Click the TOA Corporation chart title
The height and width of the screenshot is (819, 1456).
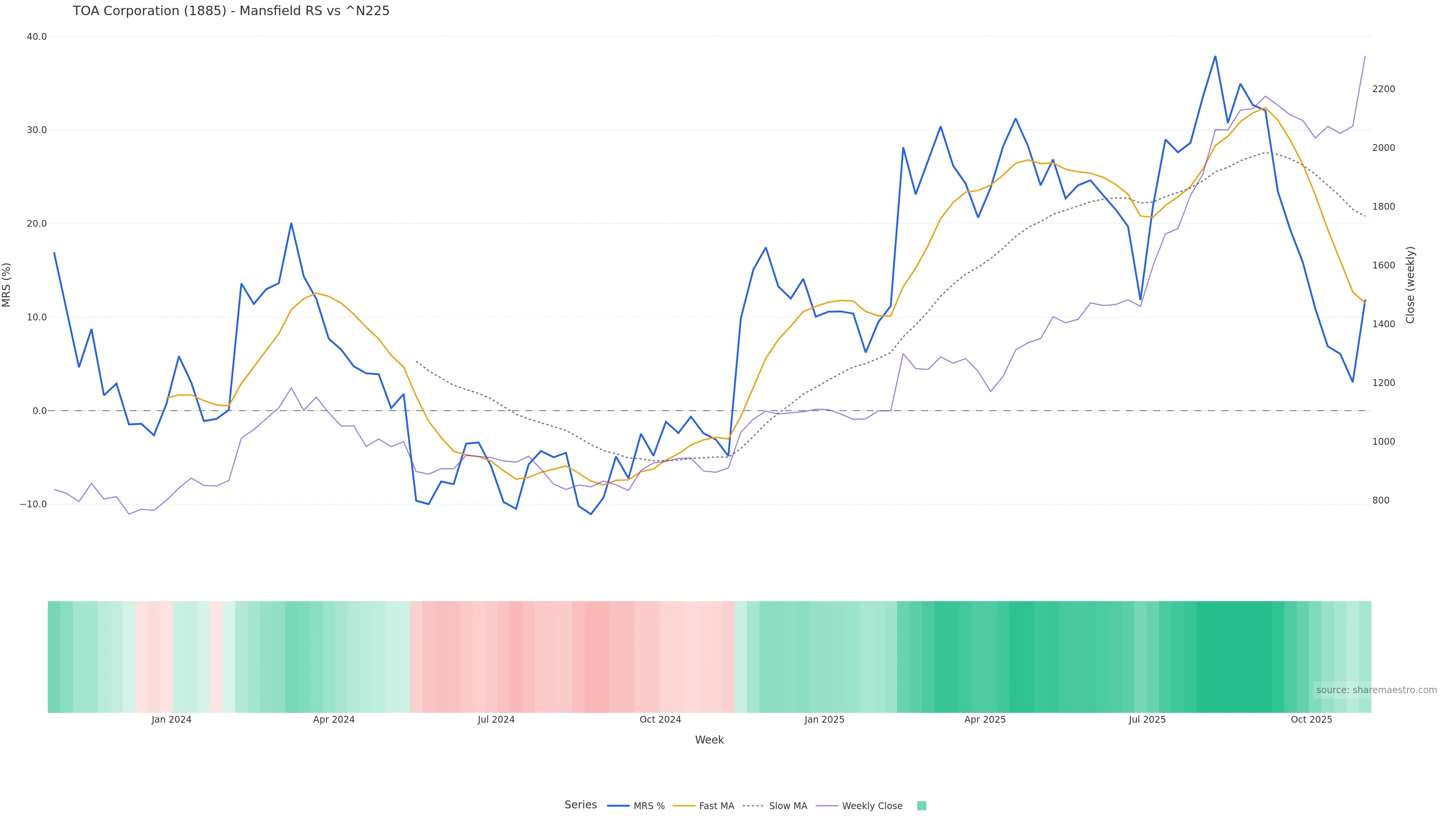(x=231, y=11)
